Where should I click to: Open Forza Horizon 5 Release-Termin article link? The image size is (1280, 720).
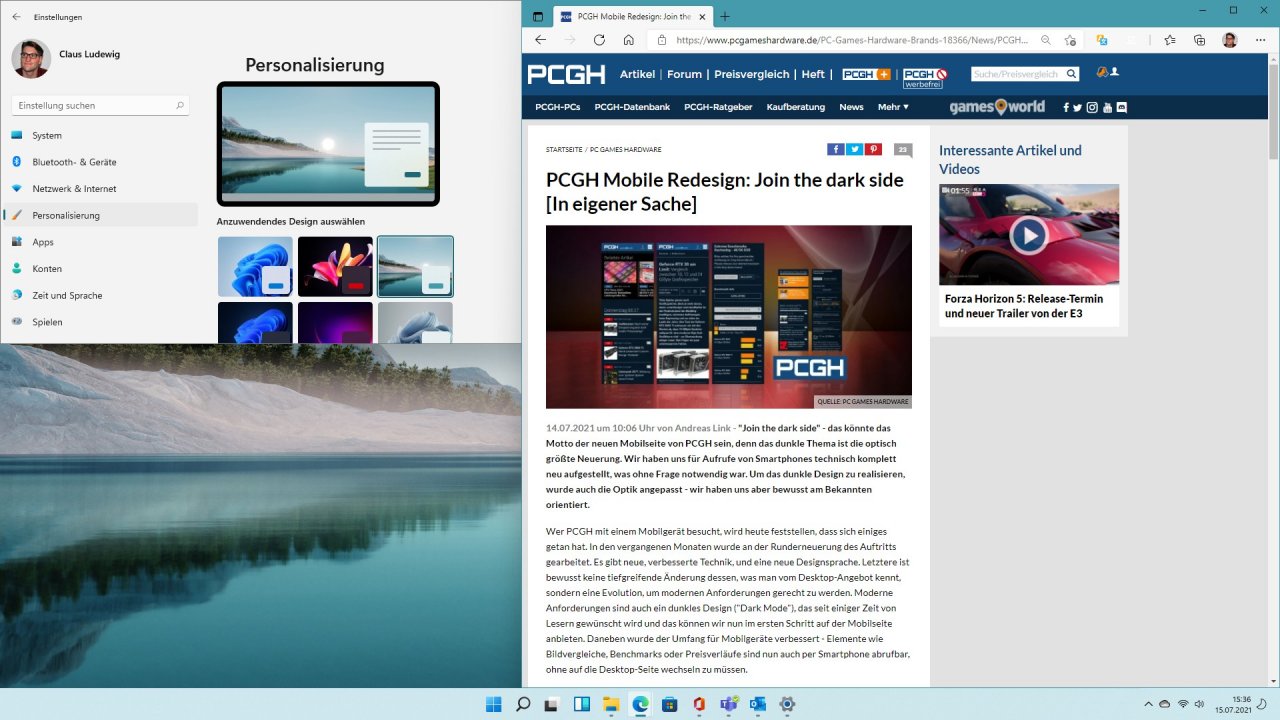1024,306
